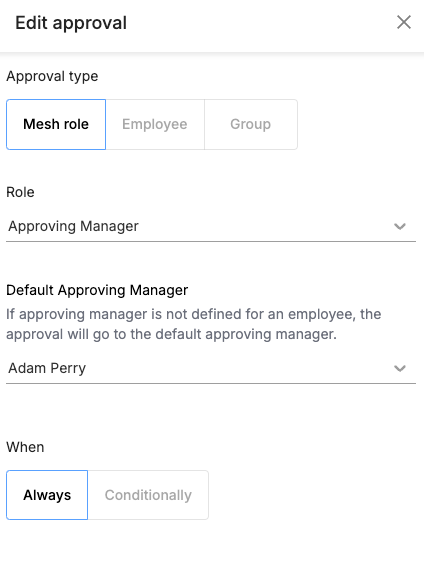The height and width of the screenshot is (570, 424).
Task: Click the Approval type label
Action: (52, 76)
